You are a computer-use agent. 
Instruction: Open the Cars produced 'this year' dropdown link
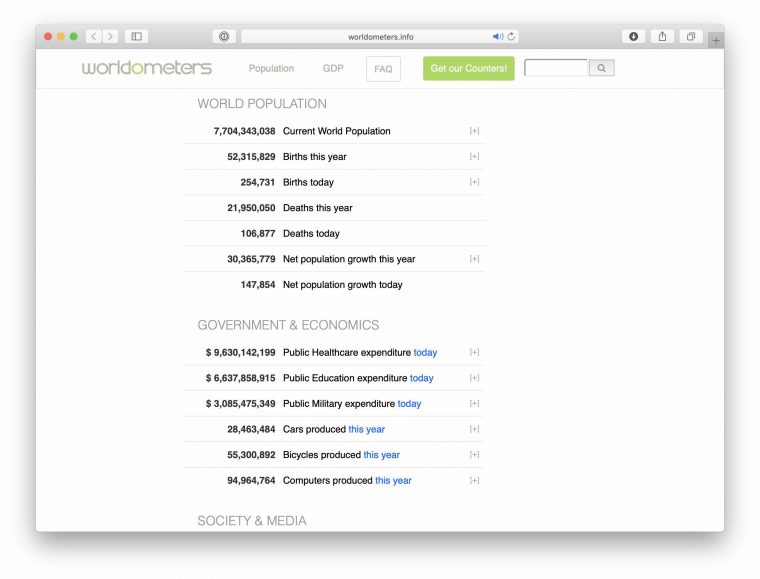[x=366, y=429]
